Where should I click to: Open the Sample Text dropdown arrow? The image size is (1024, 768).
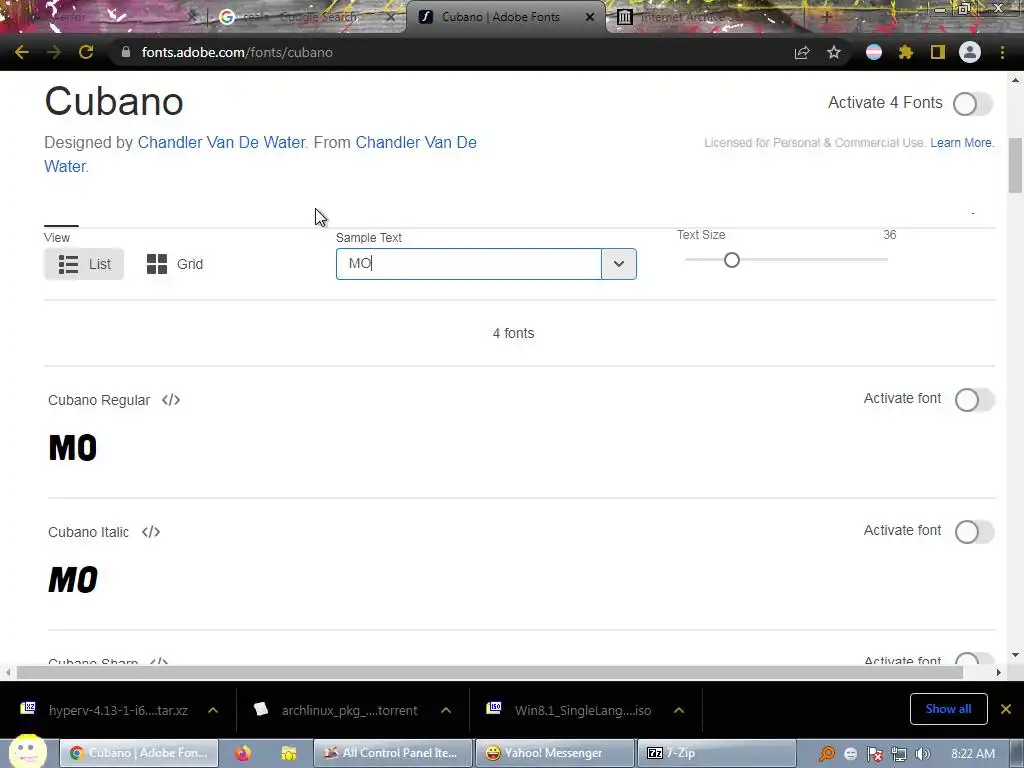(618, 264)
